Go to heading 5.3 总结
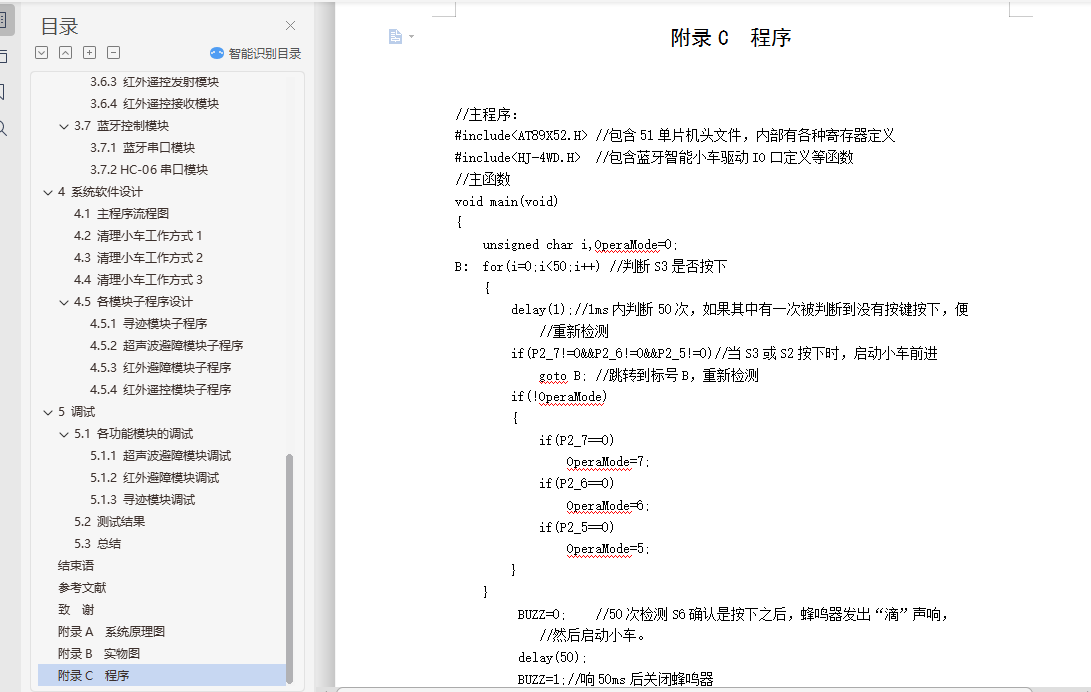 pyautogui.click(x=97, y=544)
